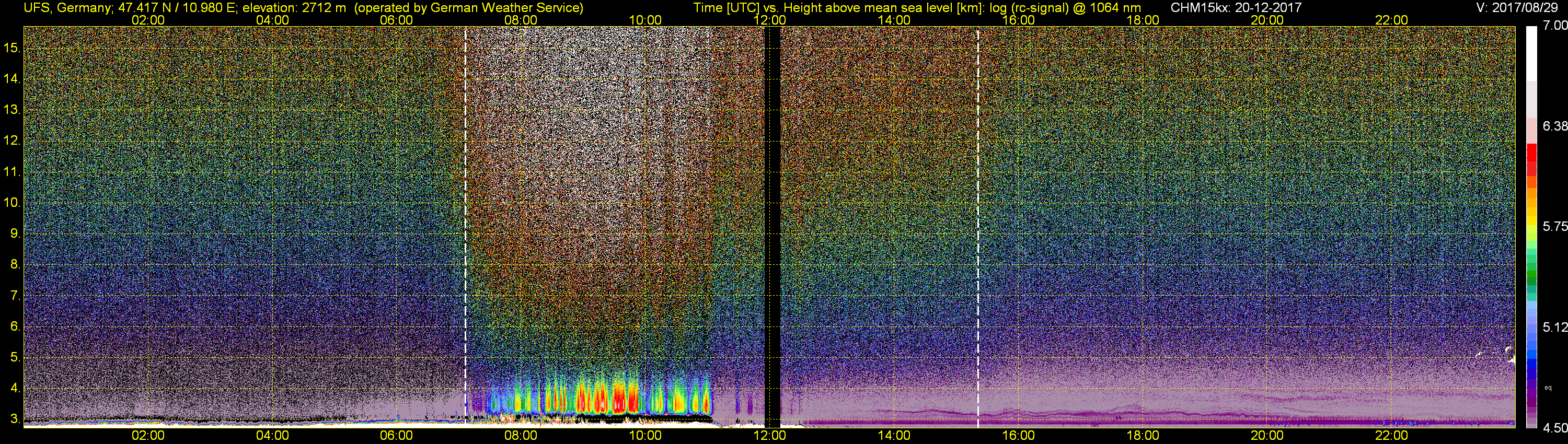Click the '08:00' label on bottom time axis

pos(521,436)
